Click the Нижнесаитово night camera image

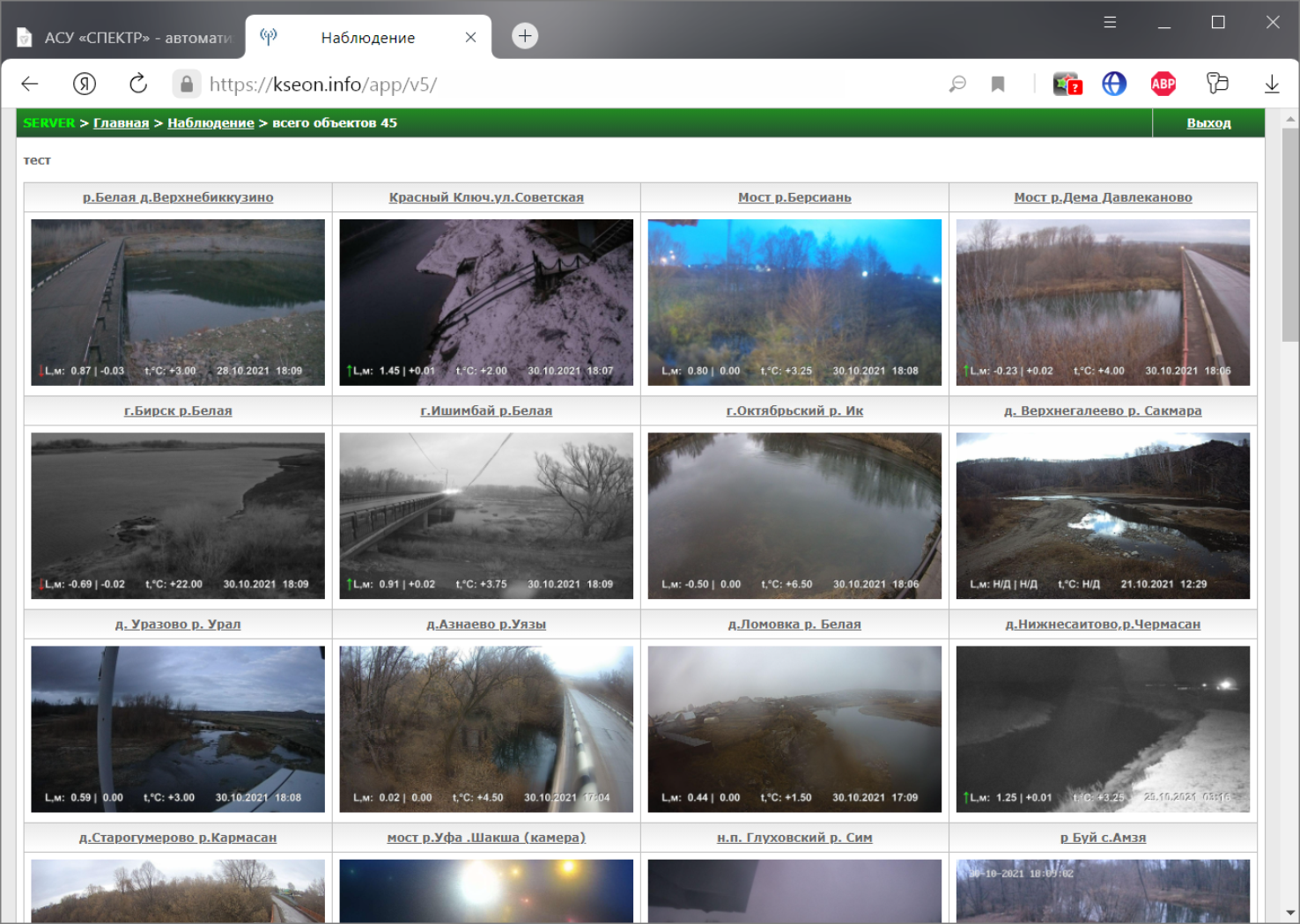[x=1103, y=728]
